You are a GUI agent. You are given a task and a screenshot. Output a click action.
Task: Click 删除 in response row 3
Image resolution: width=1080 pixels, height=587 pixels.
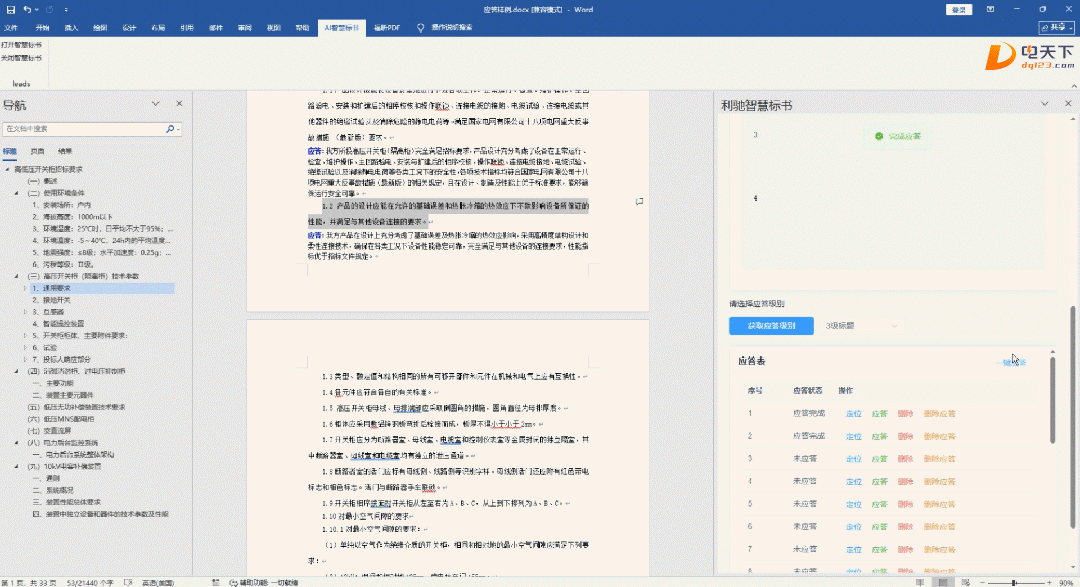click(x=906, y=459)
